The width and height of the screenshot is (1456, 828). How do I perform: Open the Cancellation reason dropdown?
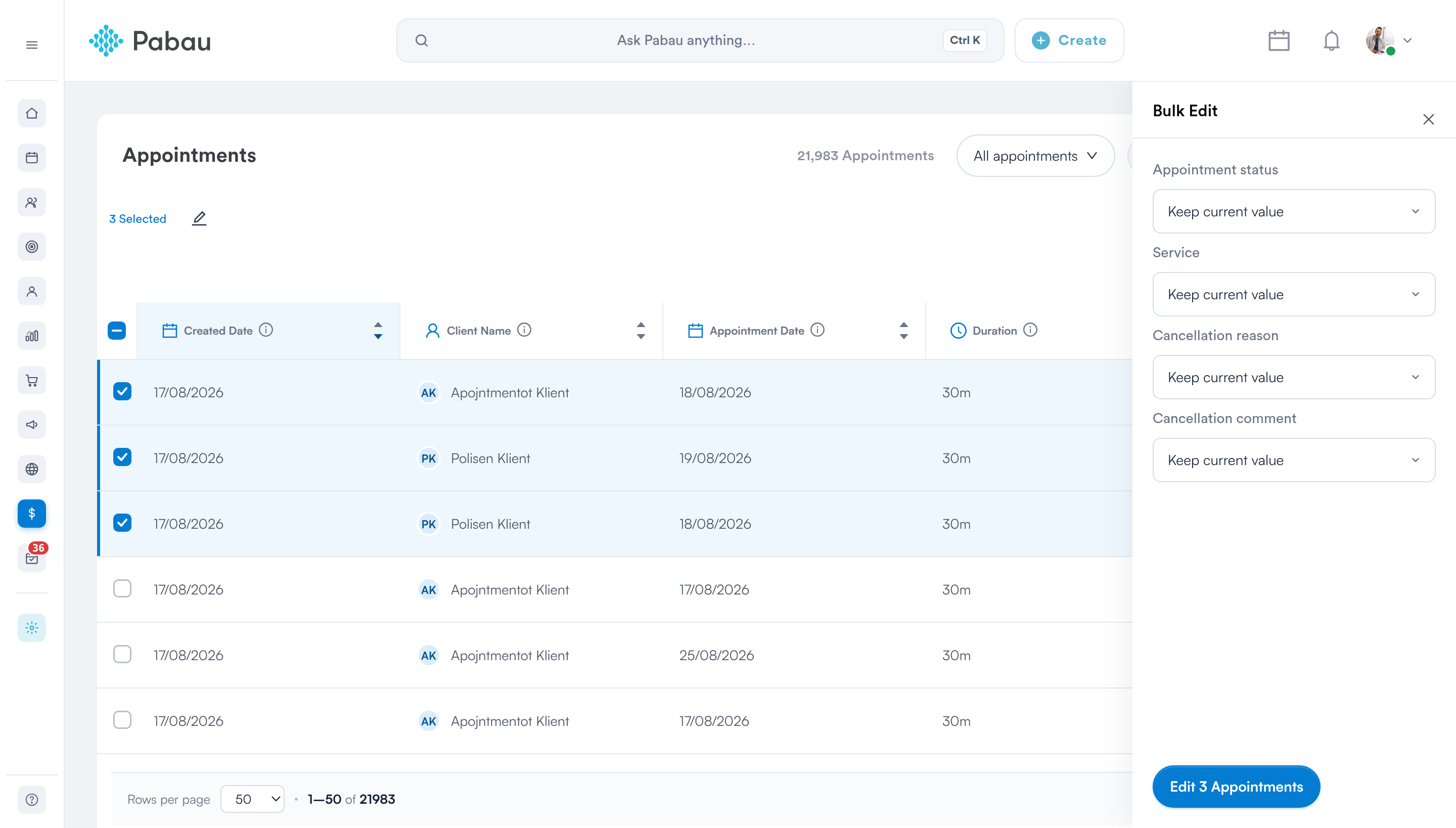point(1293,377)
